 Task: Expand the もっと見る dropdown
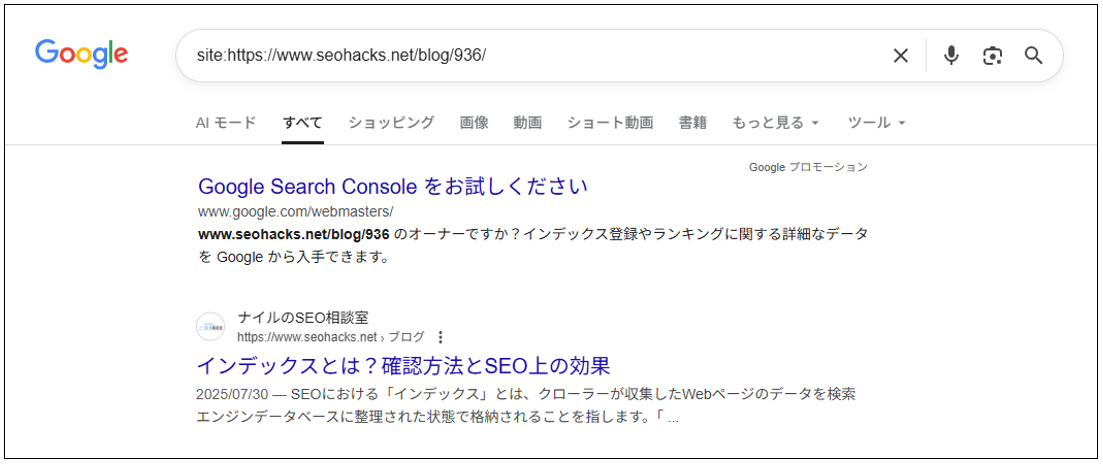pyautogui.click(x=775, y=123)
